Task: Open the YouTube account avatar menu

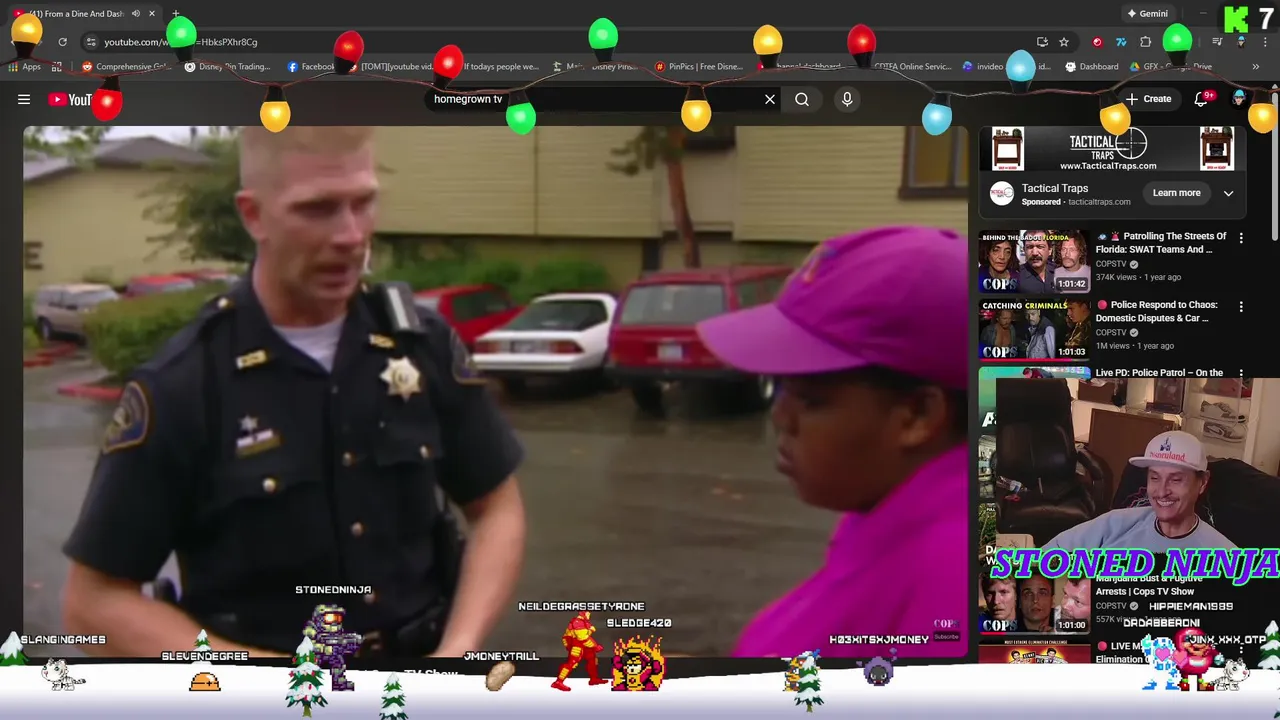Action: click(x=1240, y=98)
